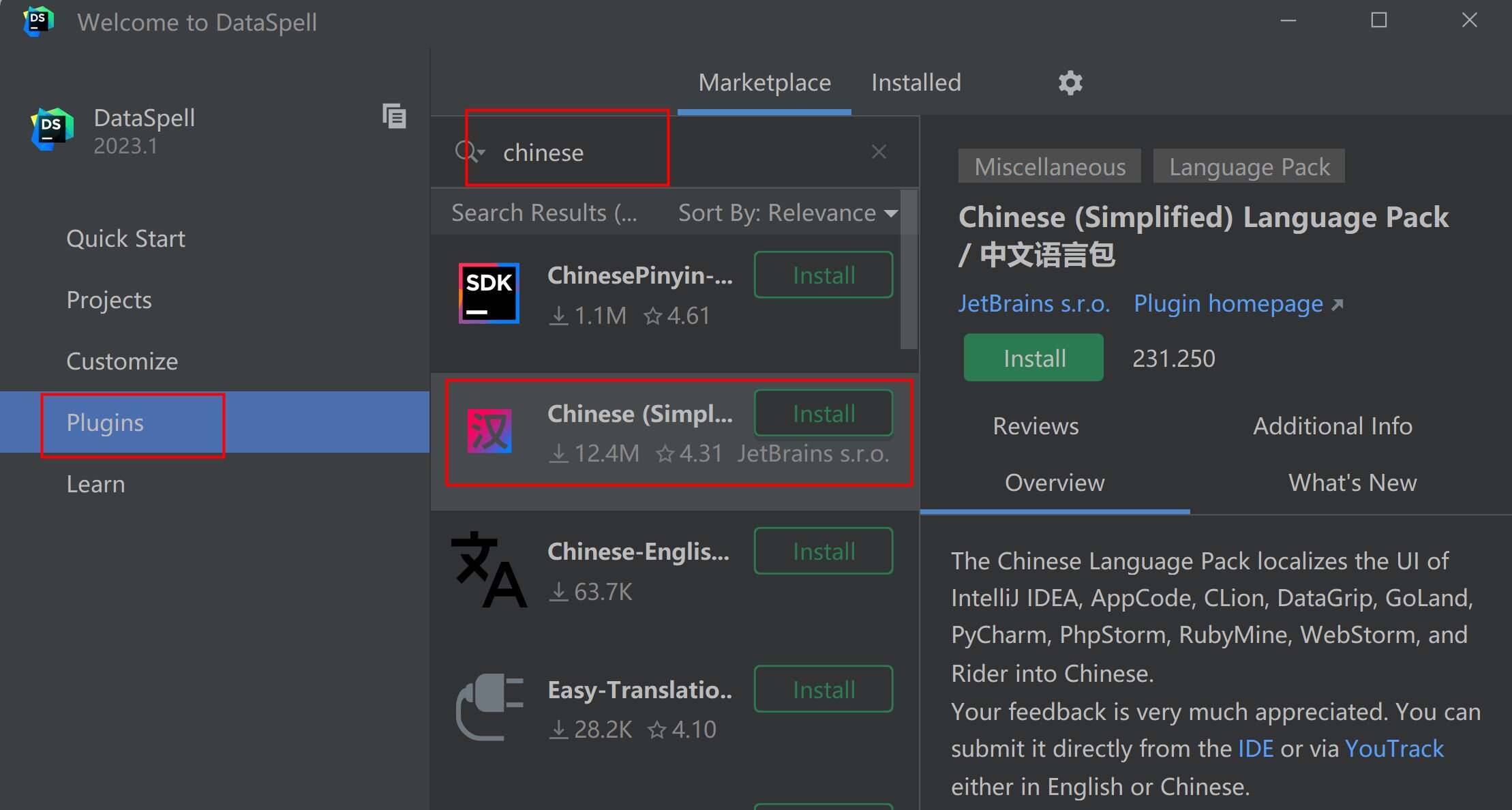Screen dimensions: 1512x810
Task: Open the Sort By: Relevance dropdown
Action: click(x=788, y=213)
